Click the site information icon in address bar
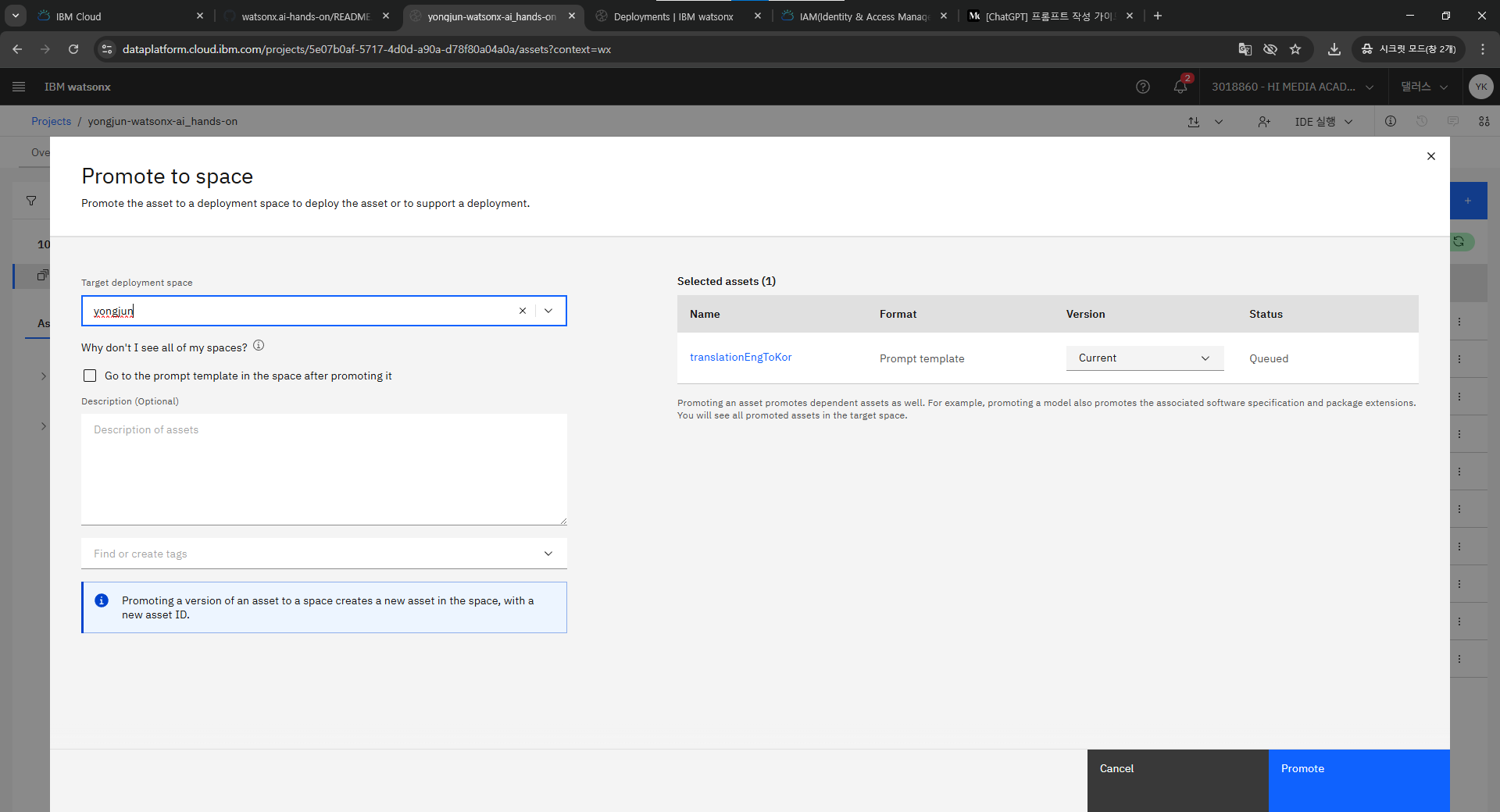 click(108, 49)
